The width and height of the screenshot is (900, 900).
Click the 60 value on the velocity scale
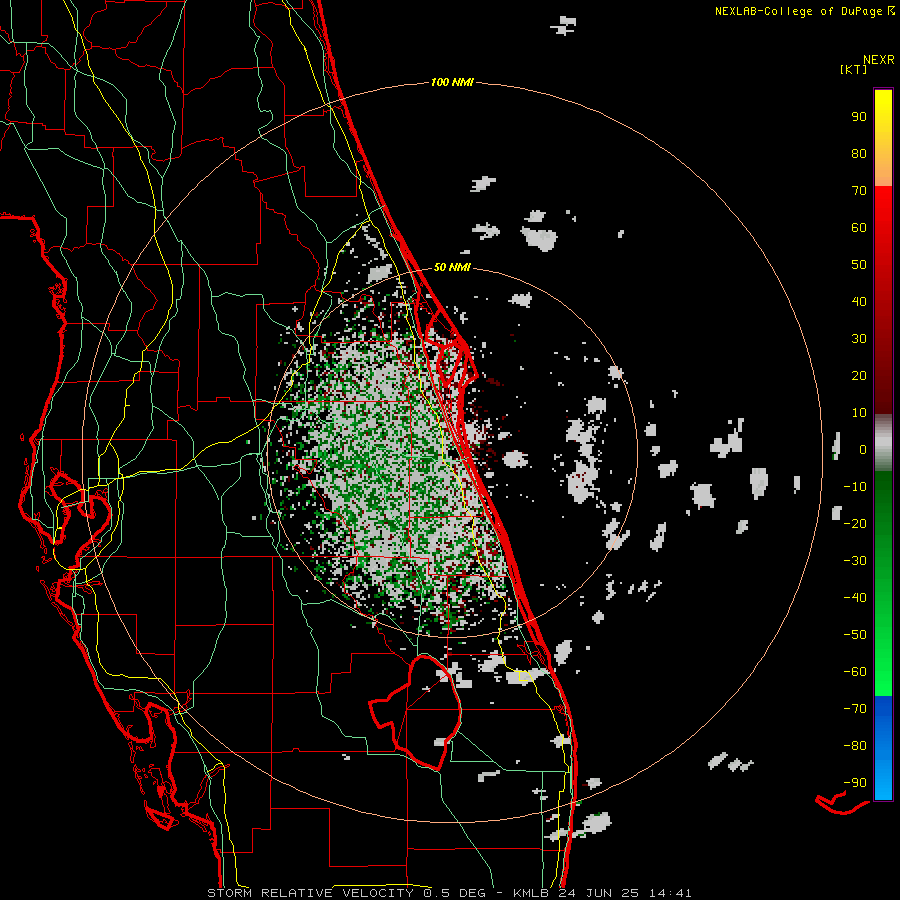[859, 228]
